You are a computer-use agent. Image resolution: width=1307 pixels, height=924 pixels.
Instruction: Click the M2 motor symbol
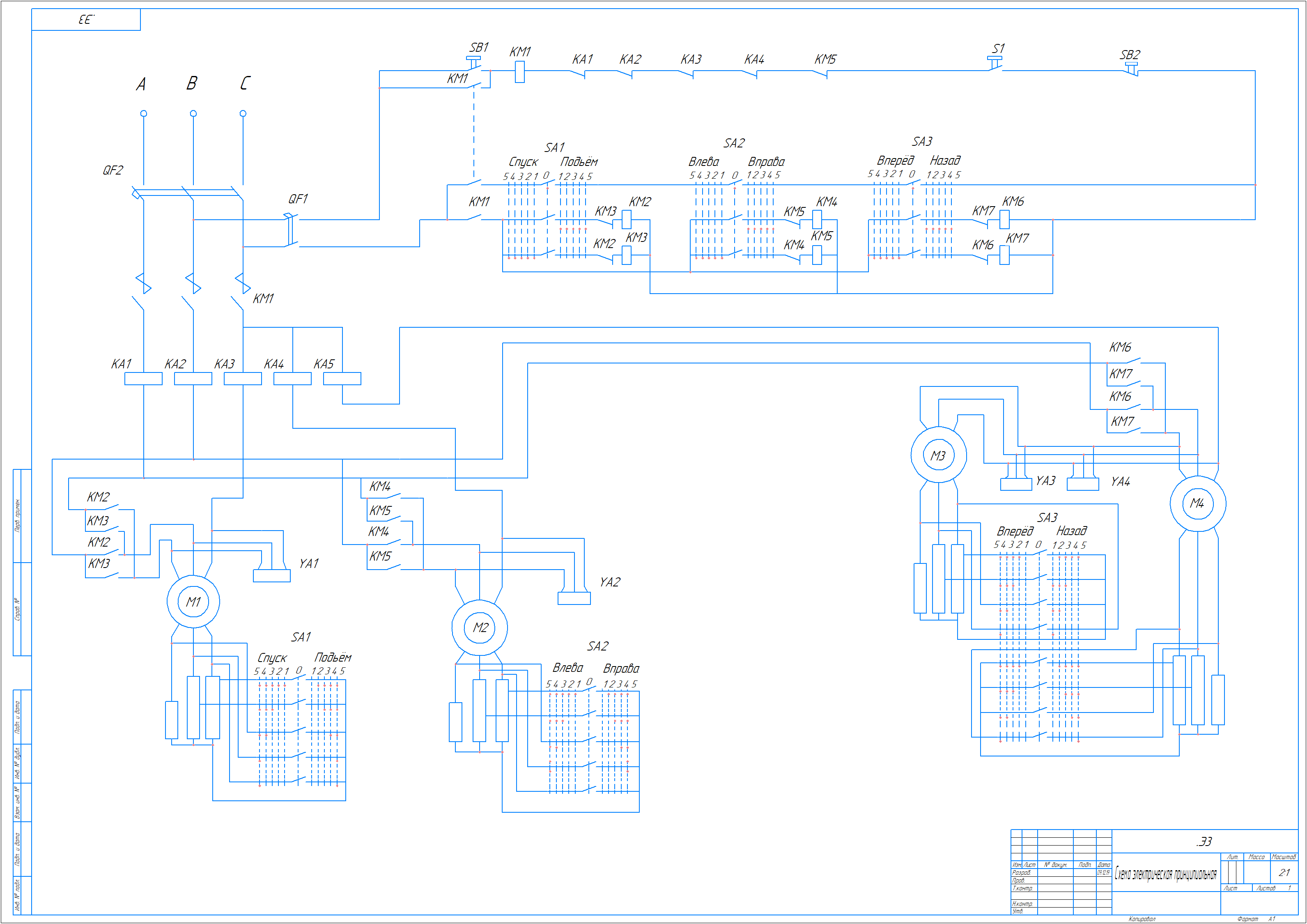click(479, 627)
